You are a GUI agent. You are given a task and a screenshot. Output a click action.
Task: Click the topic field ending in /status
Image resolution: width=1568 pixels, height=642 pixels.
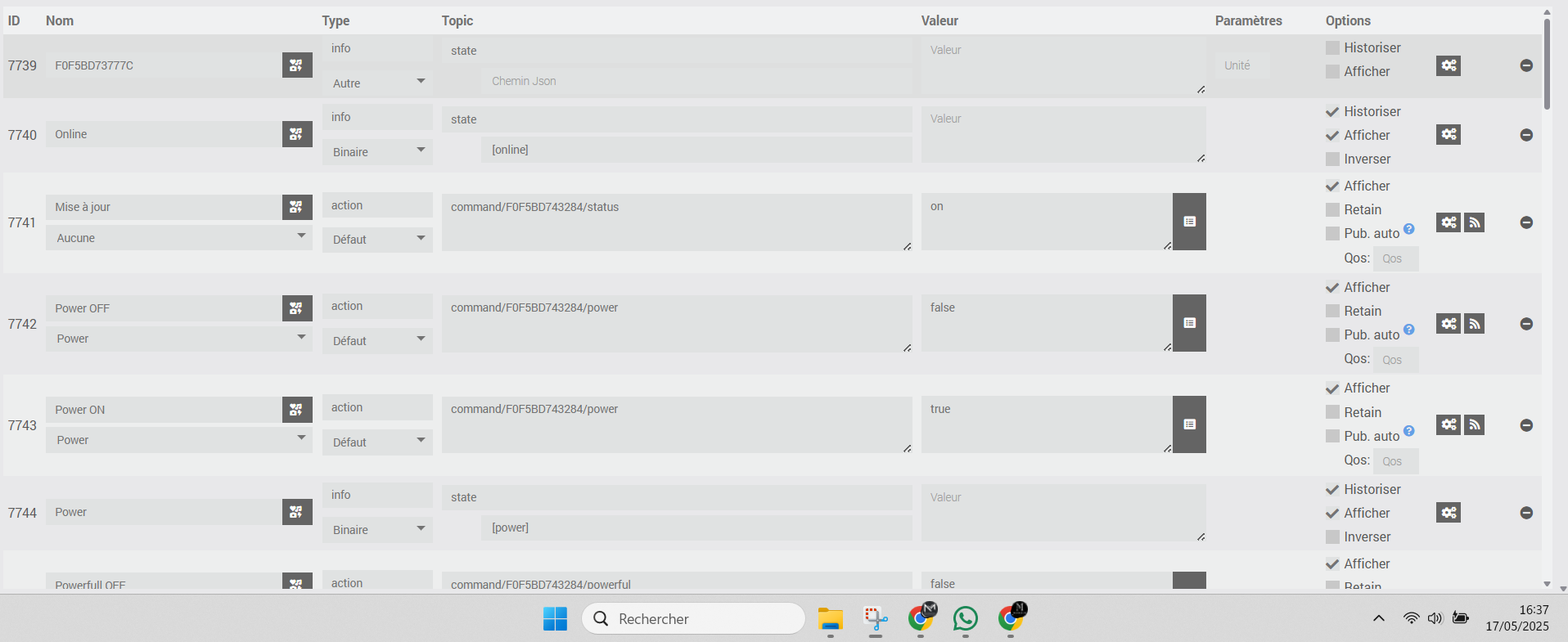(677, 222)
